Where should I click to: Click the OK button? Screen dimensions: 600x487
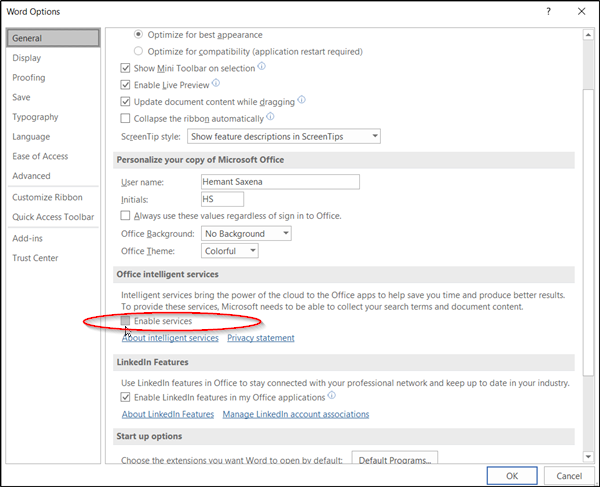tap(512, 476)
